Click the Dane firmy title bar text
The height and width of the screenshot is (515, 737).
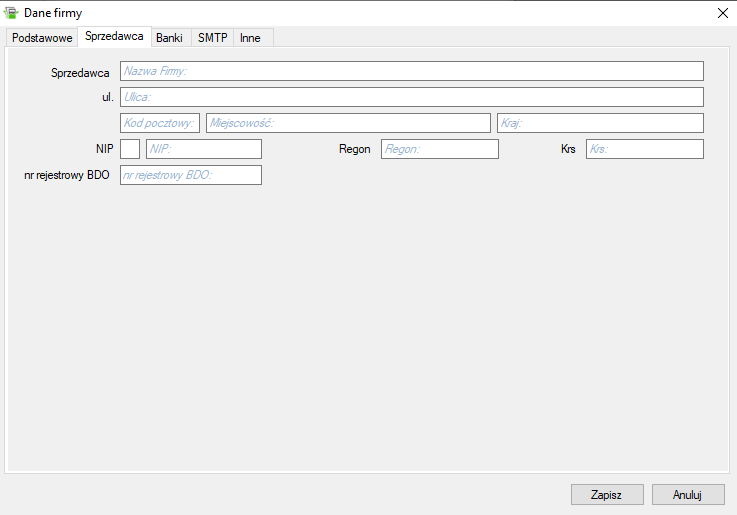[53, 13]
